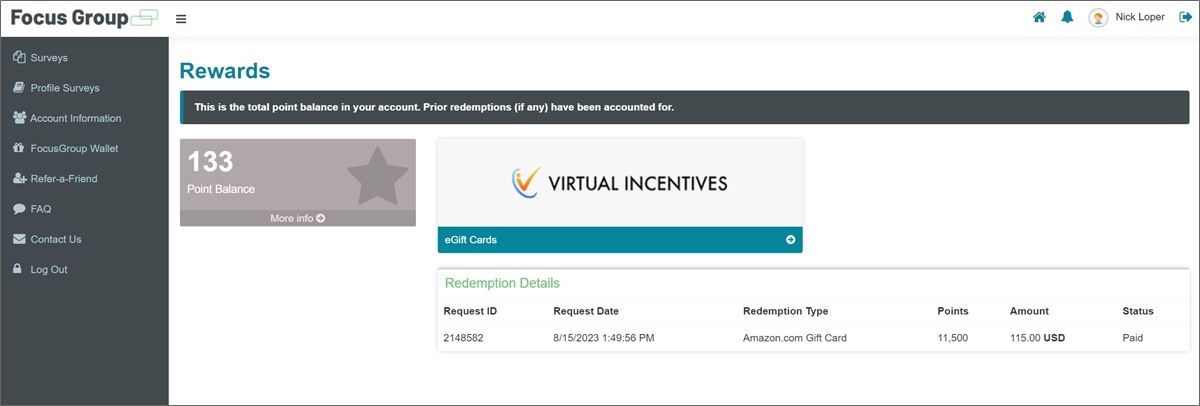Open eGift Cards redemption option

[620, 240]
